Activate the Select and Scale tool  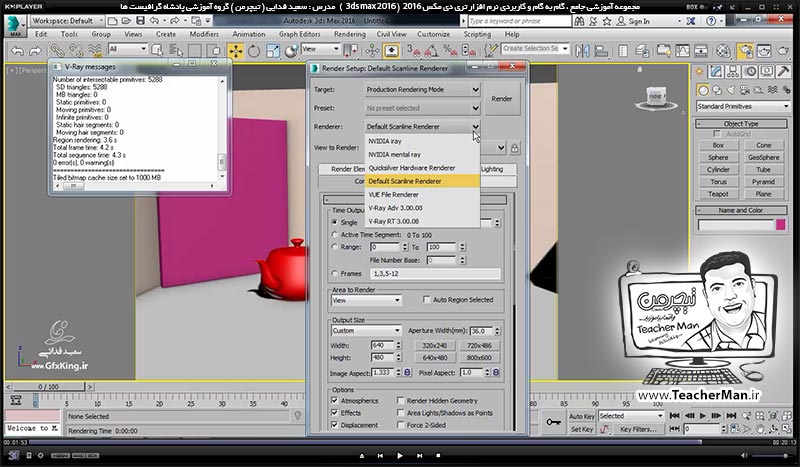272,51
